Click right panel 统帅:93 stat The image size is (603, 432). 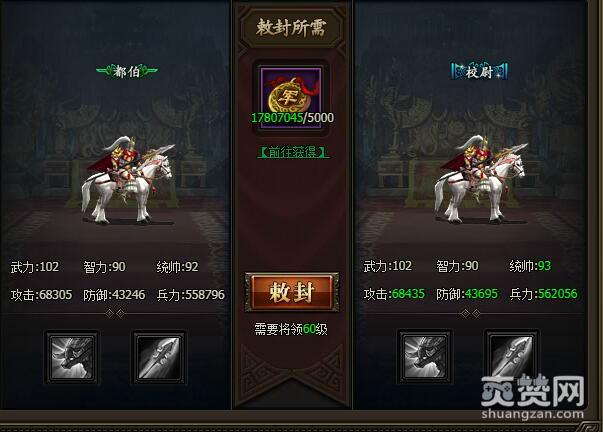(x=530, y=266)
